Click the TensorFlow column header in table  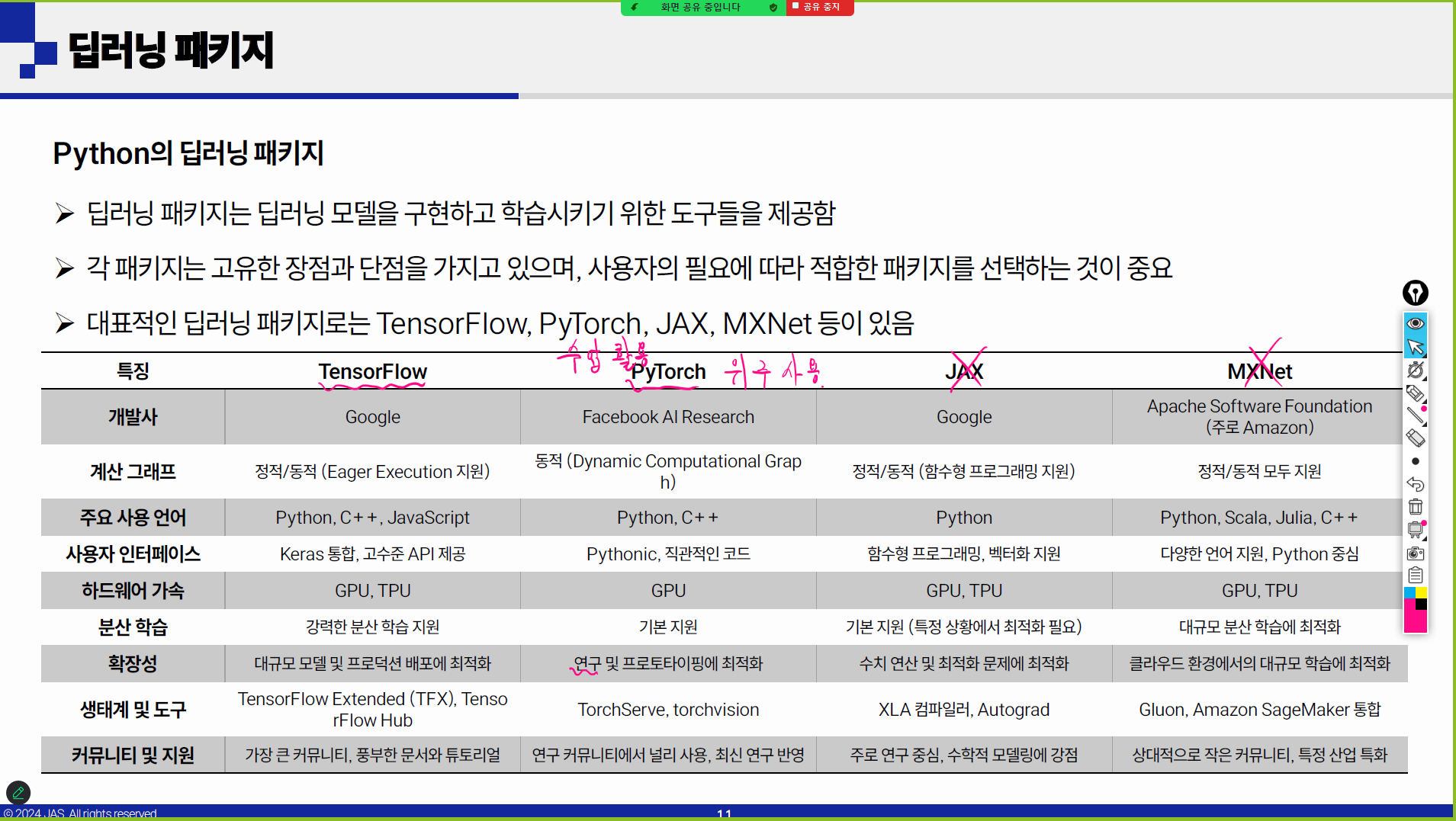tap(372, 372)
